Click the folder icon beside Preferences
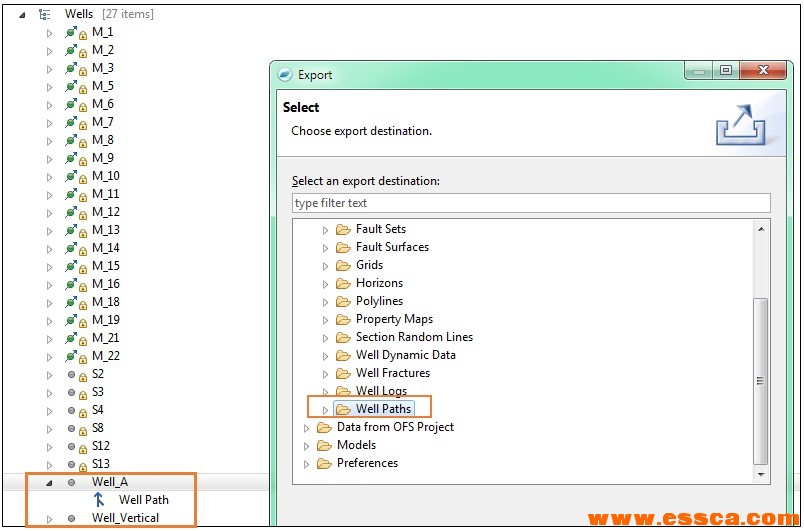This screenshot has height=531, width=804. 324,463
